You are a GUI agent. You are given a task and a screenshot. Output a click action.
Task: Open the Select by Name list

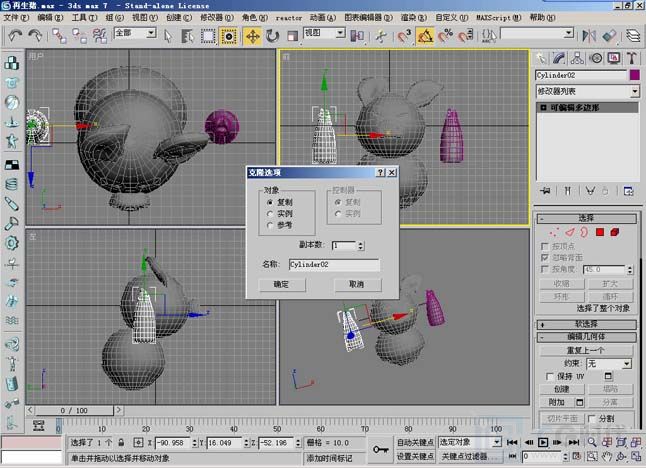tap(187, 36)
